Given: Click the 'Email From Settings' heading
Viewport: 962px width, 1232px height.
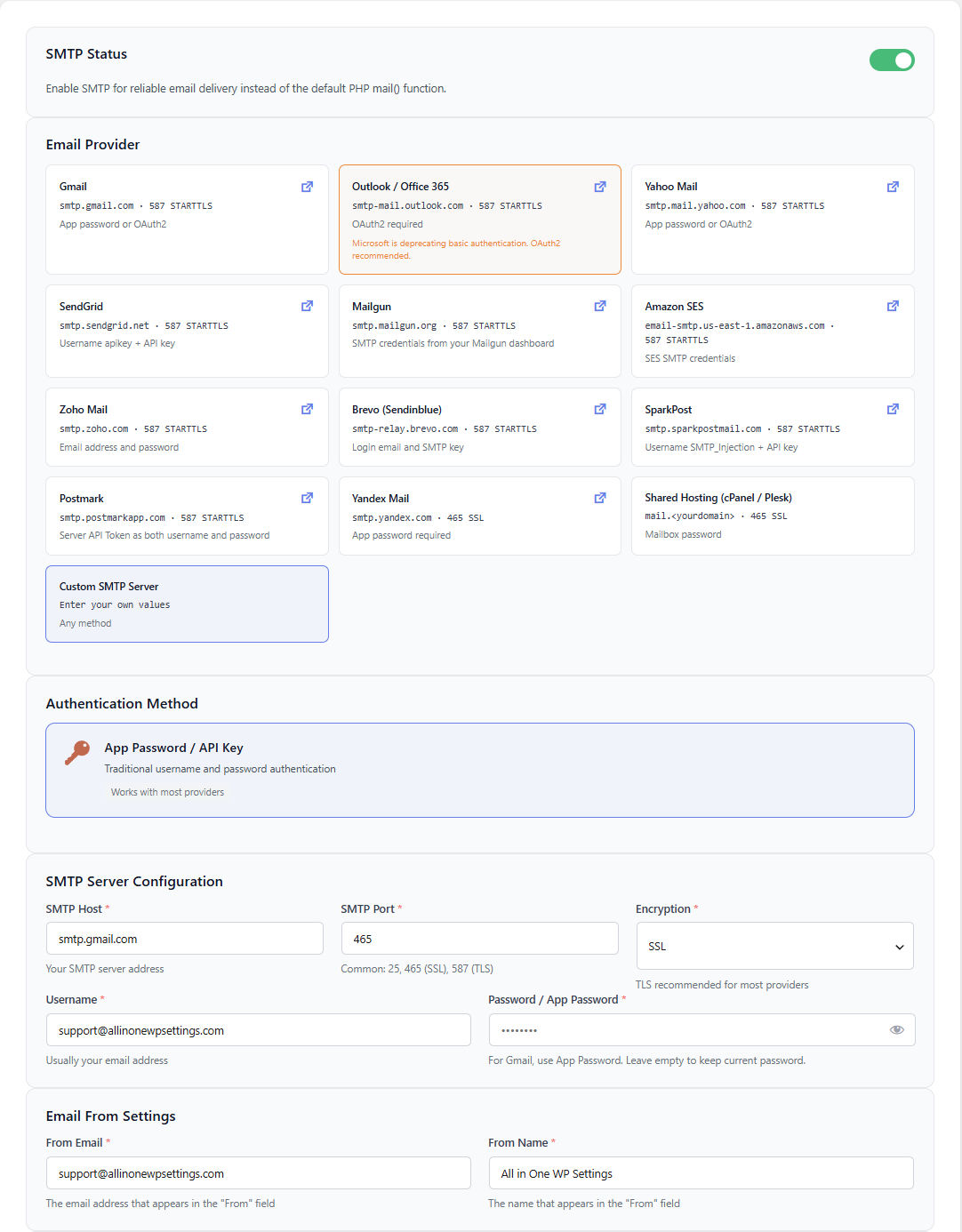Looking at the screenshot, I should pyautogui.click(x=111, y=1116).
